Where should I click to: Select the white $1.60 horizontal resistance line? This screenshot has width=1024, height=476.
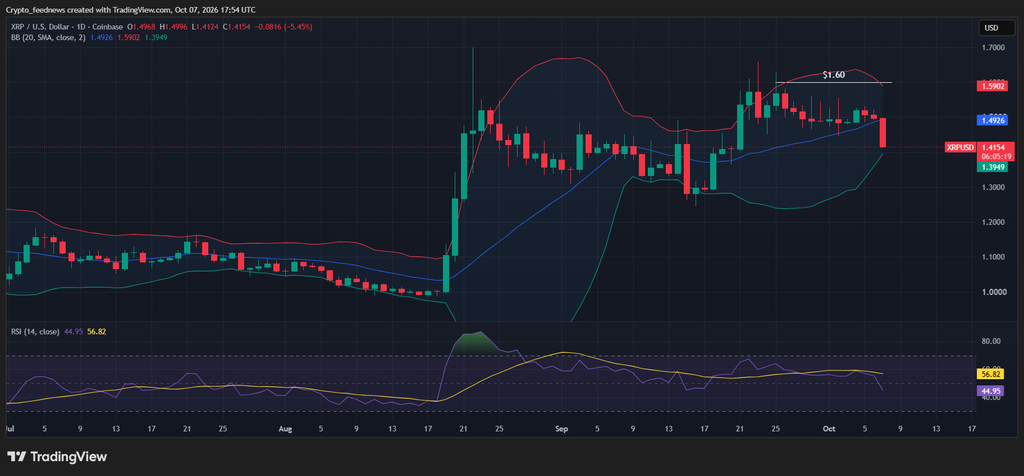pos(834,82)
